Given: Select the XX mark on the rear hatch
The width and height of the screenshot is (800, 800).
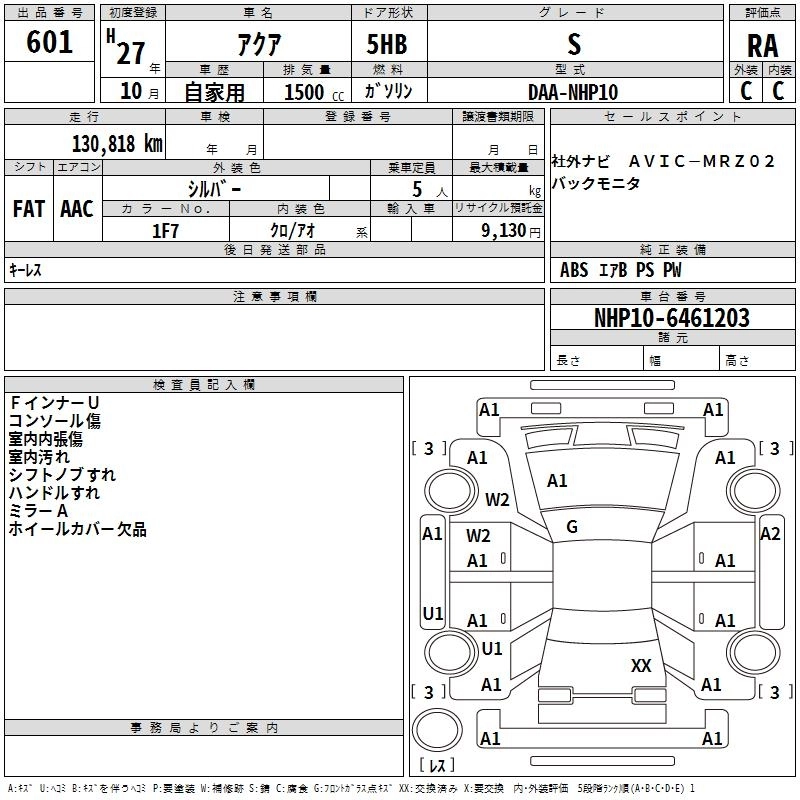Looking at the screenshot, I should (x=641, y=666).
